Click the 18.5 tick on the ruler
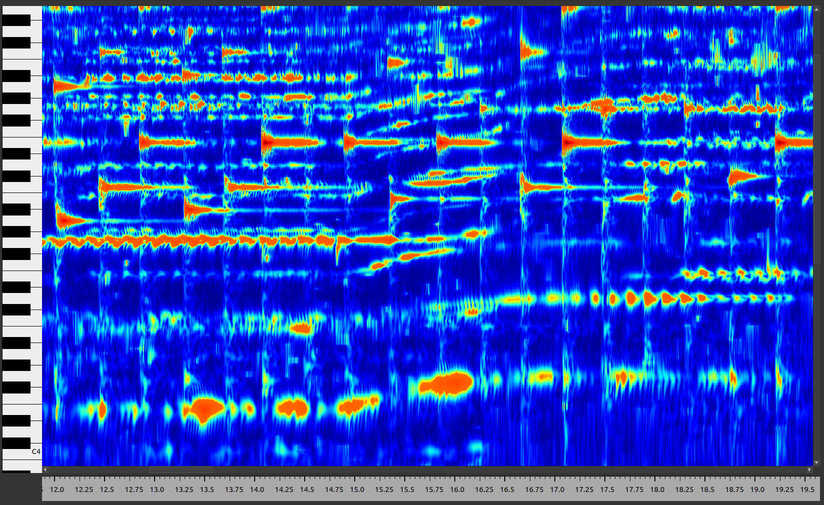Screen dimensions: 824x505 point(707,491)
